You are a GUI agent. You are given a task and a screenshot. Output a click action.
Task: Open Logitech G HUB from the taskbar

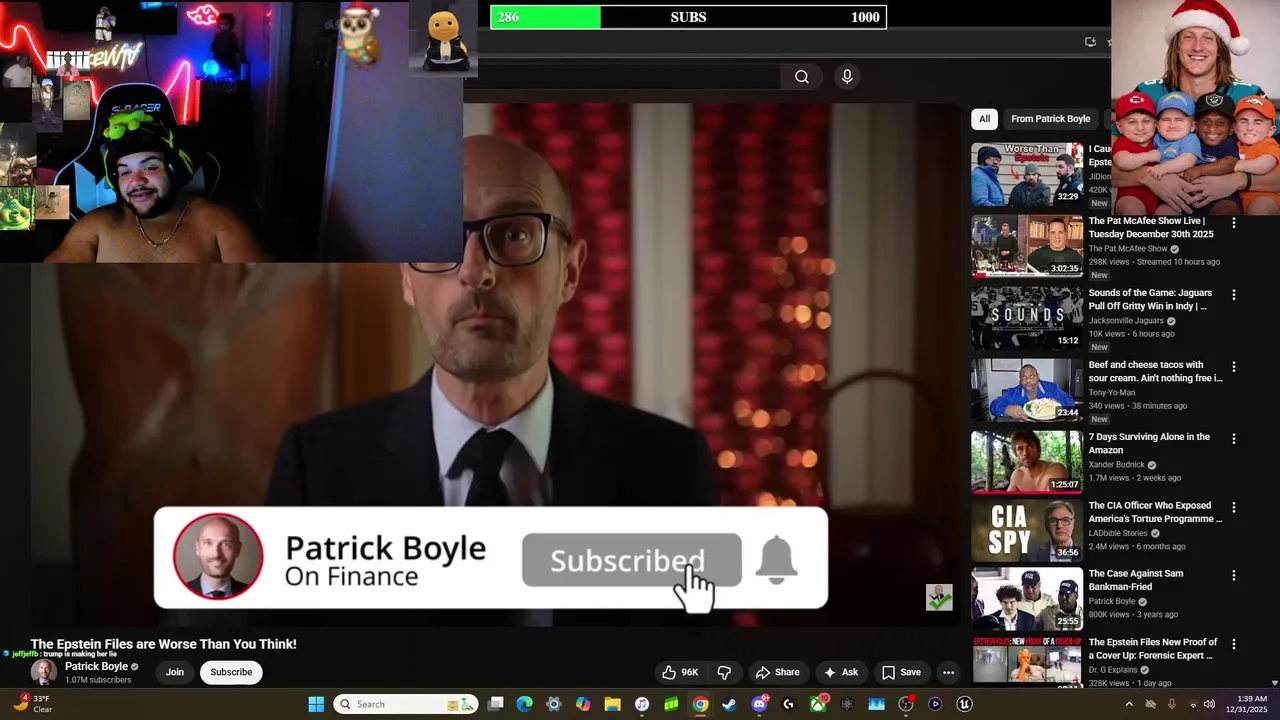pos(788,704)
